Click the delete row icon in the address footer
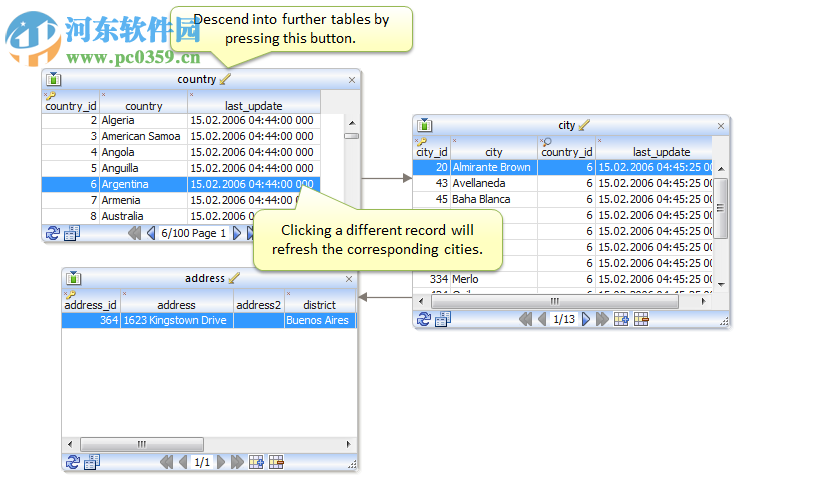The image size is (822, 493). pos(276,462)
